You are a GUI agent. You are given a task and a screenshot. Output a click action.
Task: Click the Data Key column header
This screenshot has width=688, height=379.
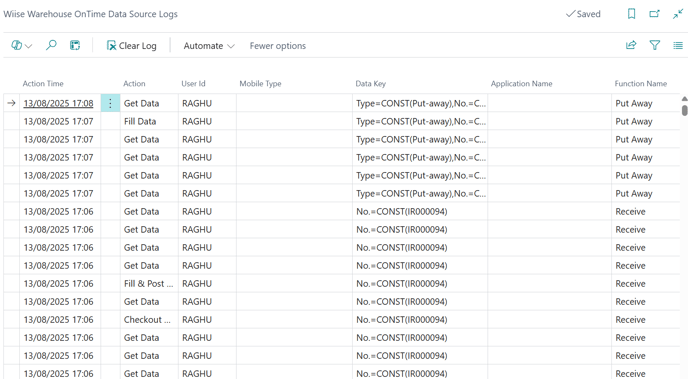click(371, 84)
